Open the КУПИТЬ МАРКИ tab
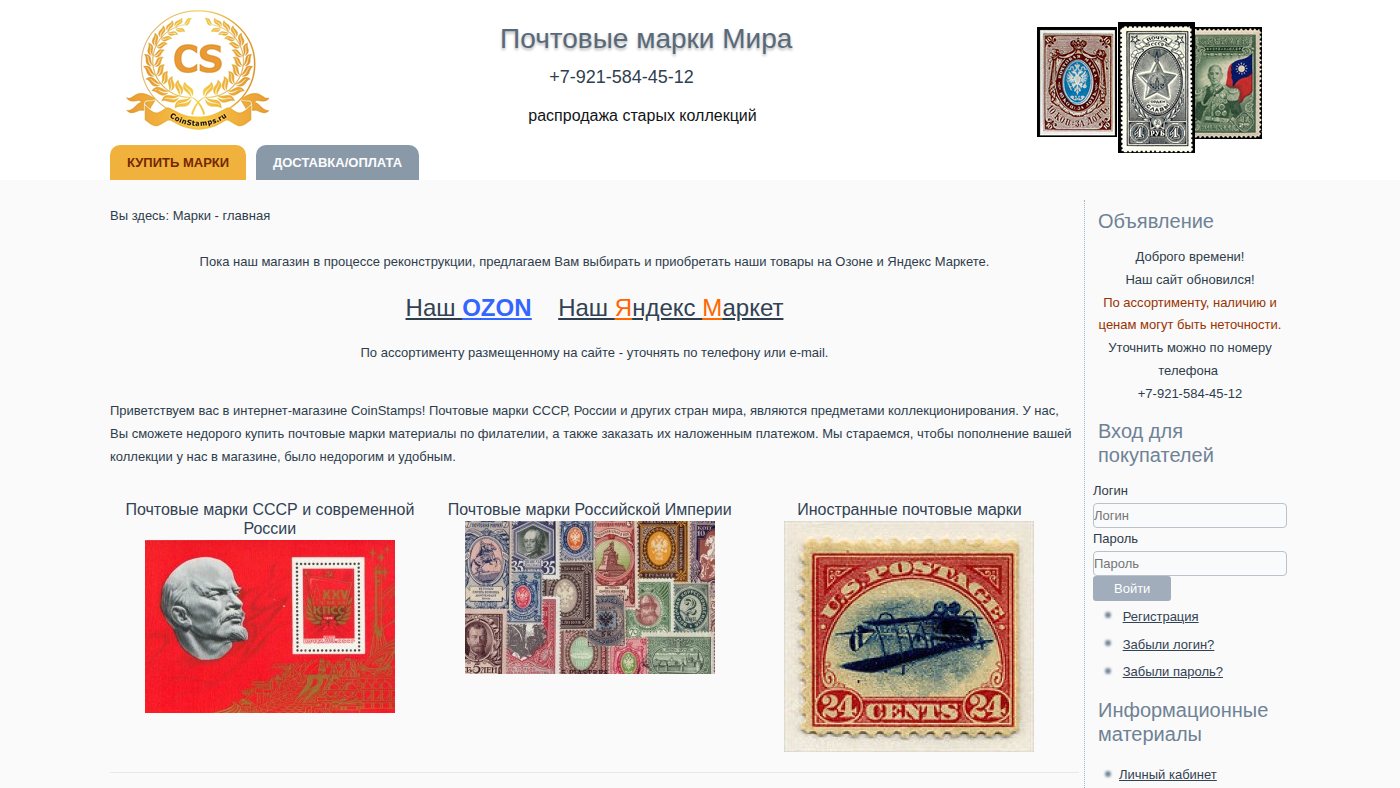 (x=178, y=163)
